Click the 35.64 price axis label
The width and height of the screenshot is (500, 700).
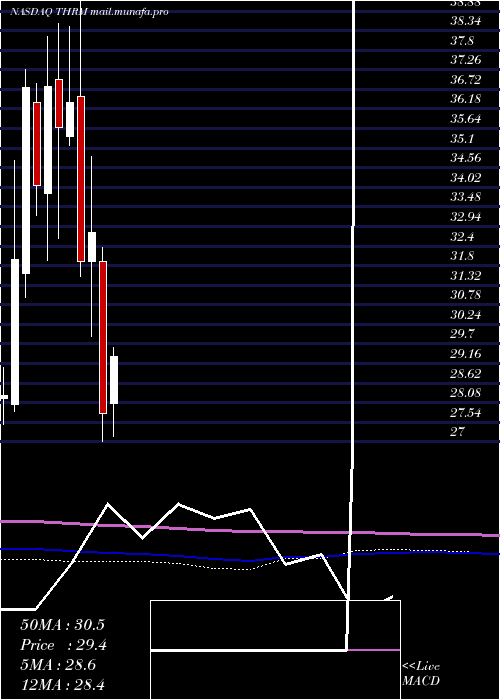466,119
